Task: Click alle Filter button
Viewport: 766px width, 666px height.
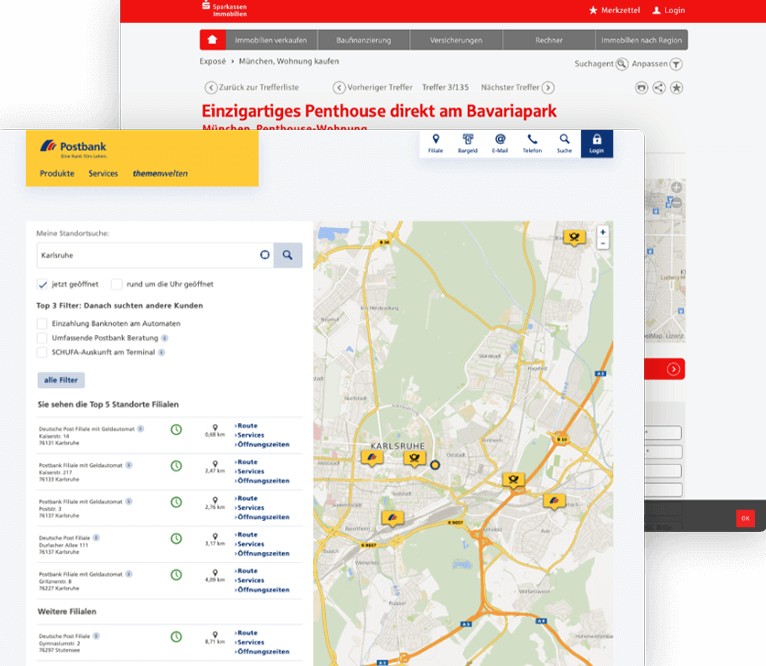Action: [x=61, y=380]
